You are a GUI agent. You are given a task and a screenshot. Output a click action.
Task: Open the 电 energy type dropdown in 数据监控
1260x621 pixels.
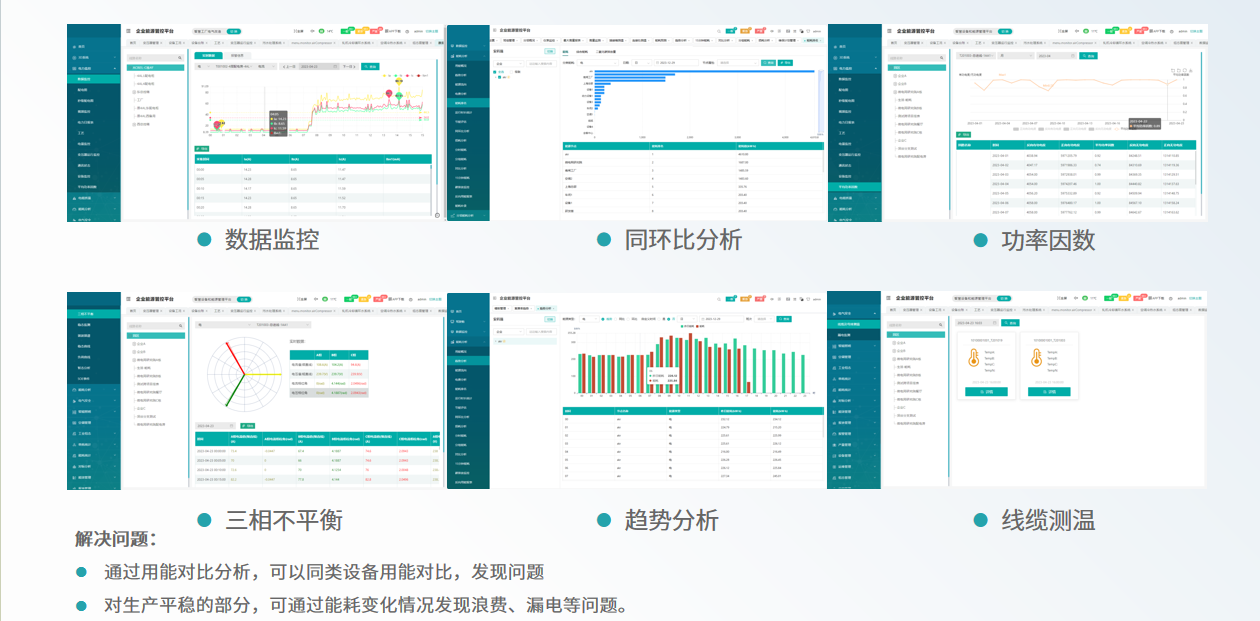(201, 66)
